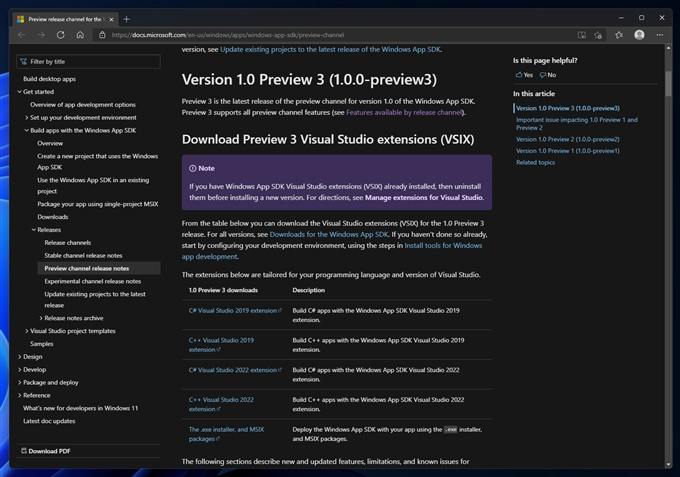The image size is (680, 477).
Task: Click Download PDF button
Action: pos(46,451)
